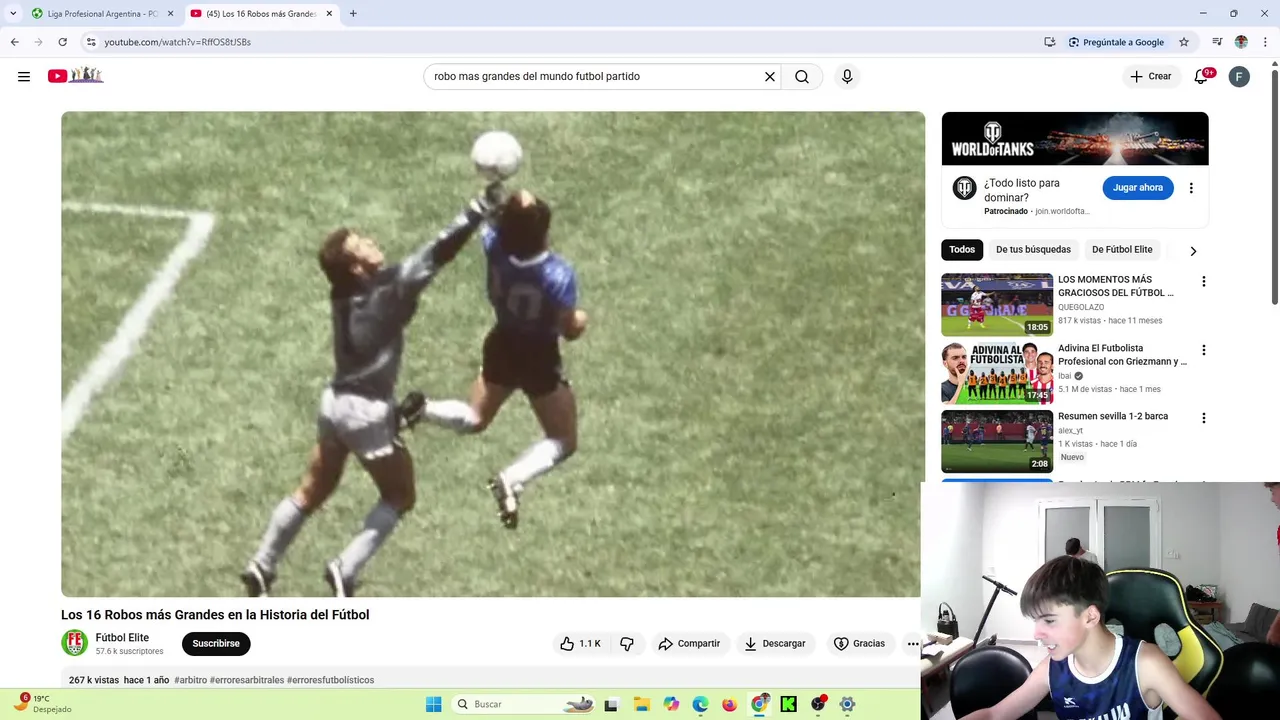Open YouTube notifications bell
Screen dimensions: 1280x720
(x=1202, y=76)
